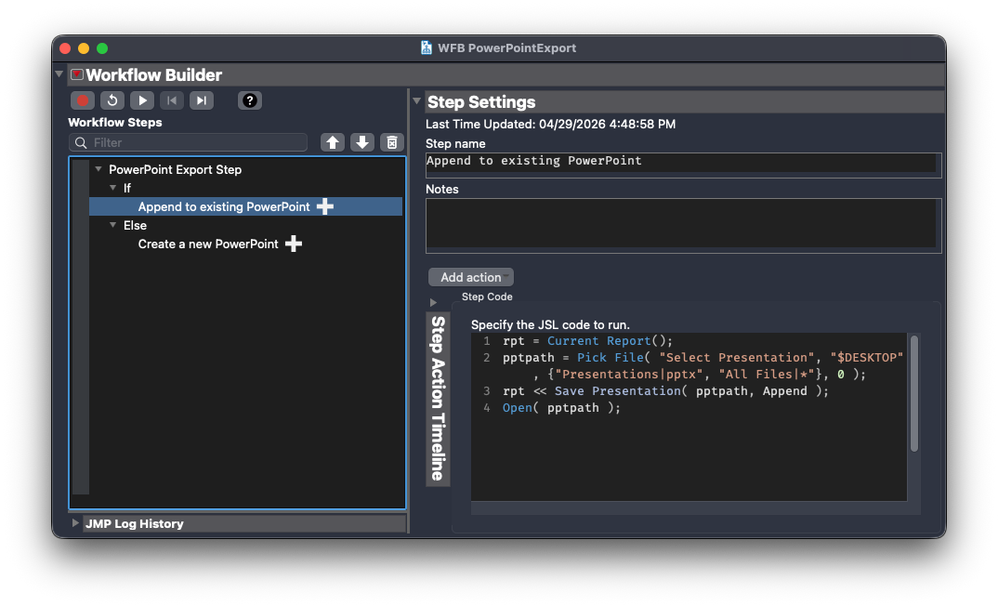Collapse the Workflow Builder outline triangle
Image resolution: width=998 pixels, height=607 pixels.
click(x=60, y=74)
